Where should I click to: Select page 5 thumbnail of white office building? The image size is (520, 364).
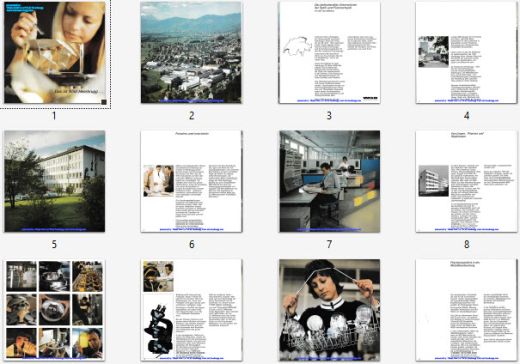pos(55,181)
